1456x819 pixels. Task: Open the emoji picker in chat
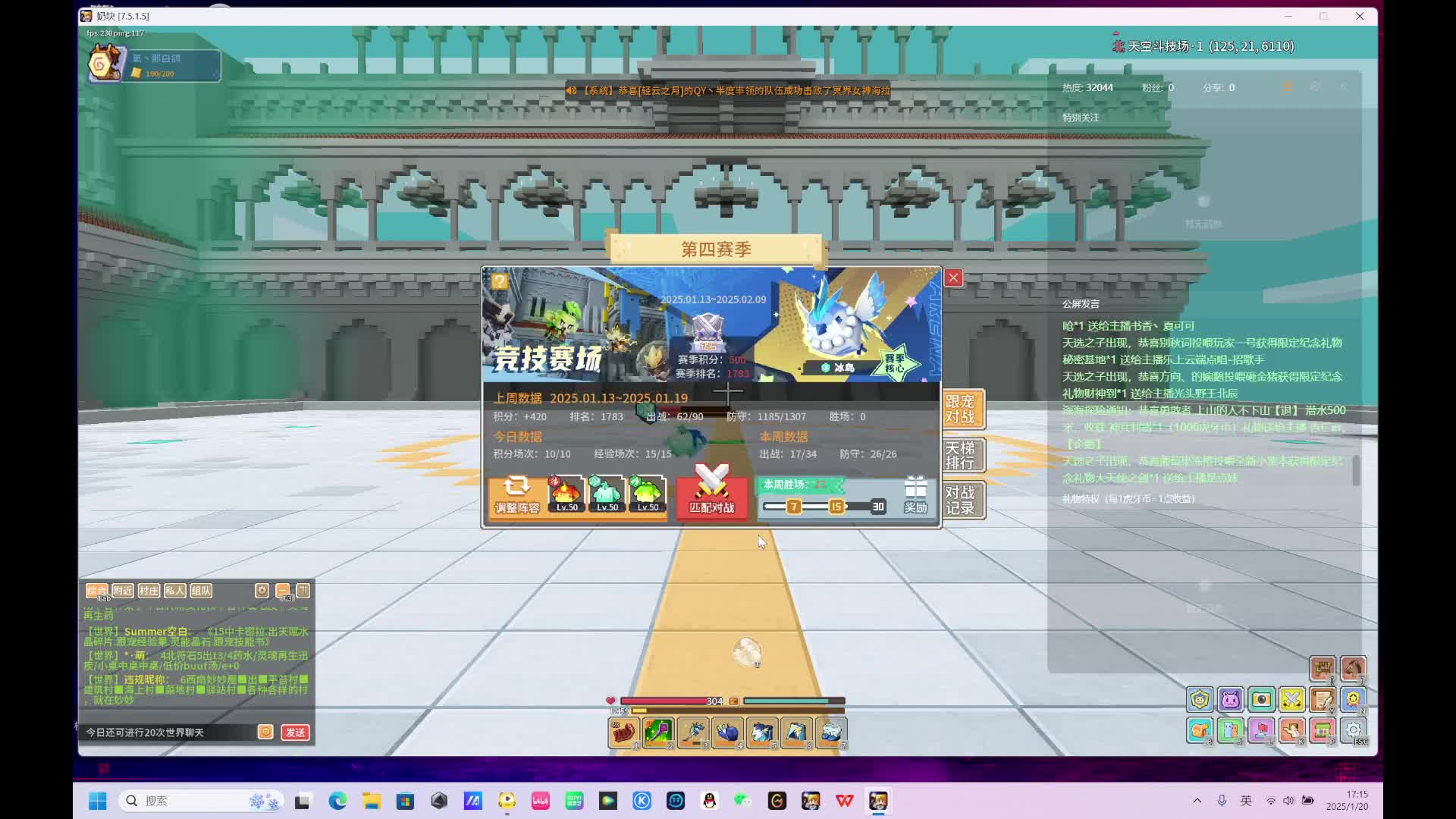coord(265,732)
